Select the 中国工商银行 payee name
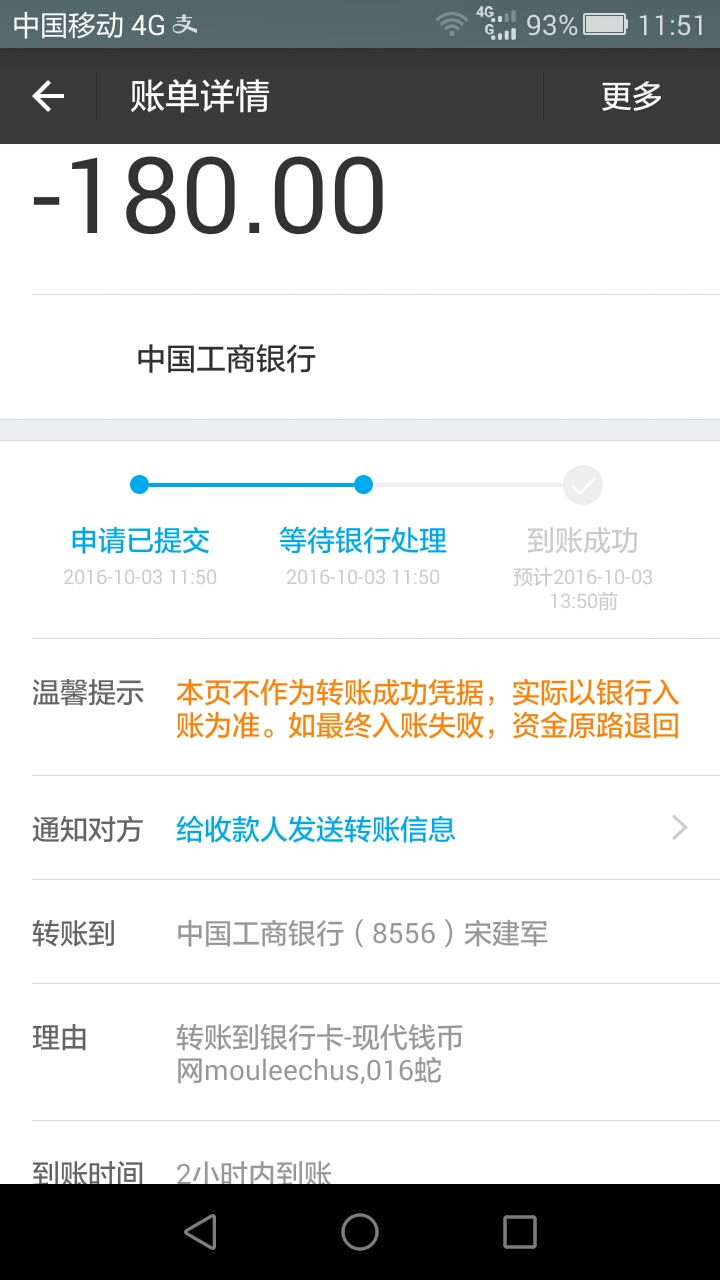The image size is (720, 1280). click(x=226, y=359)
